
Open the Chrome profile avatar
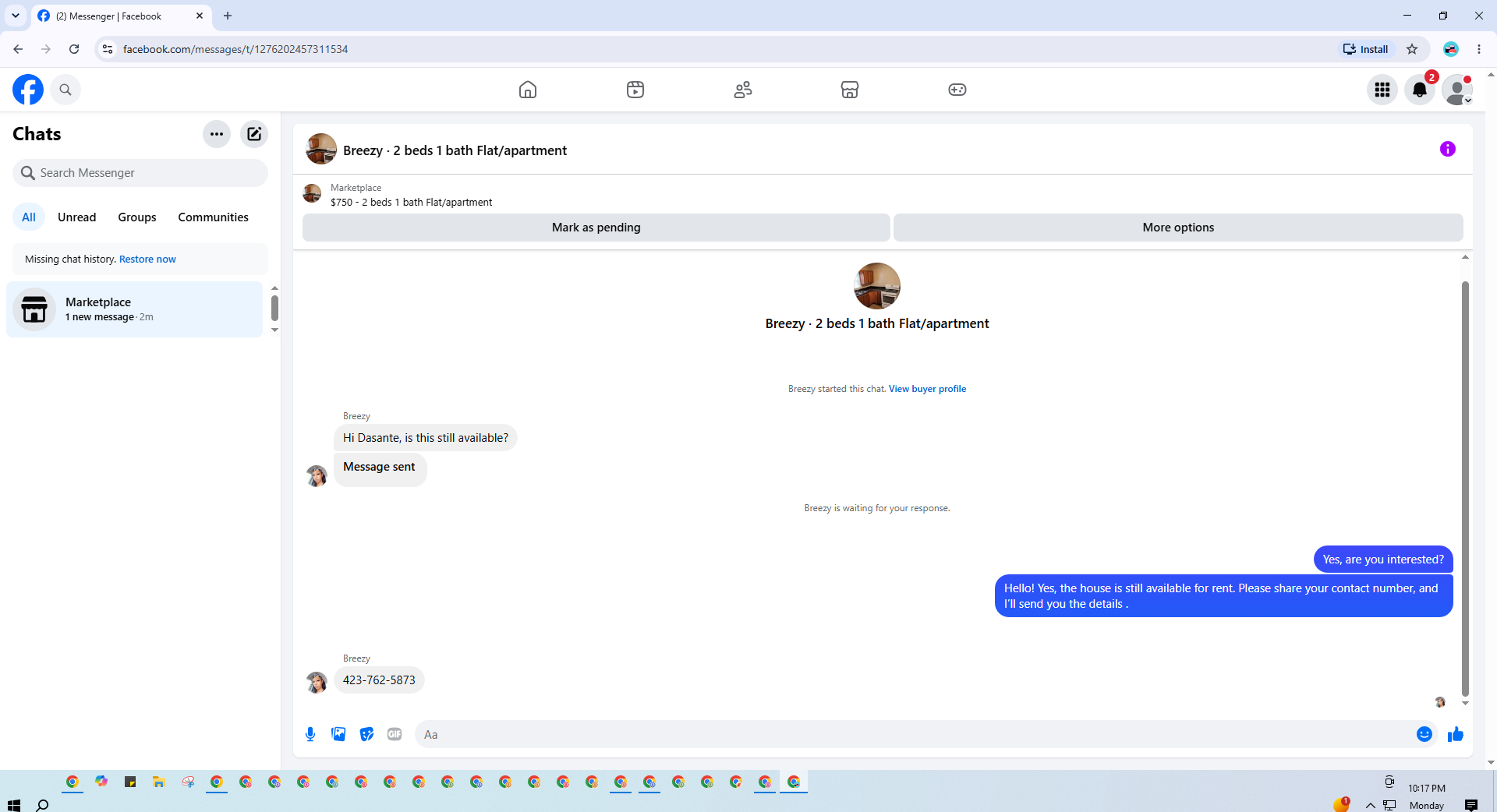(1451, 49)
